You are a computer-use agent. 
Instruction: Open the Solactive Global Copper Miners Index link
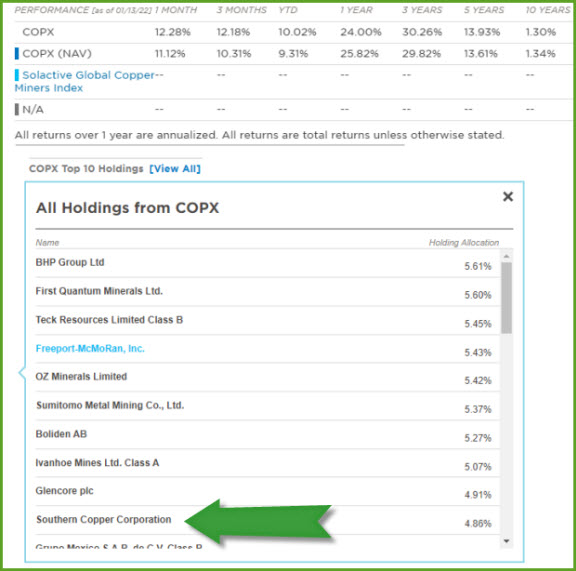84,81
